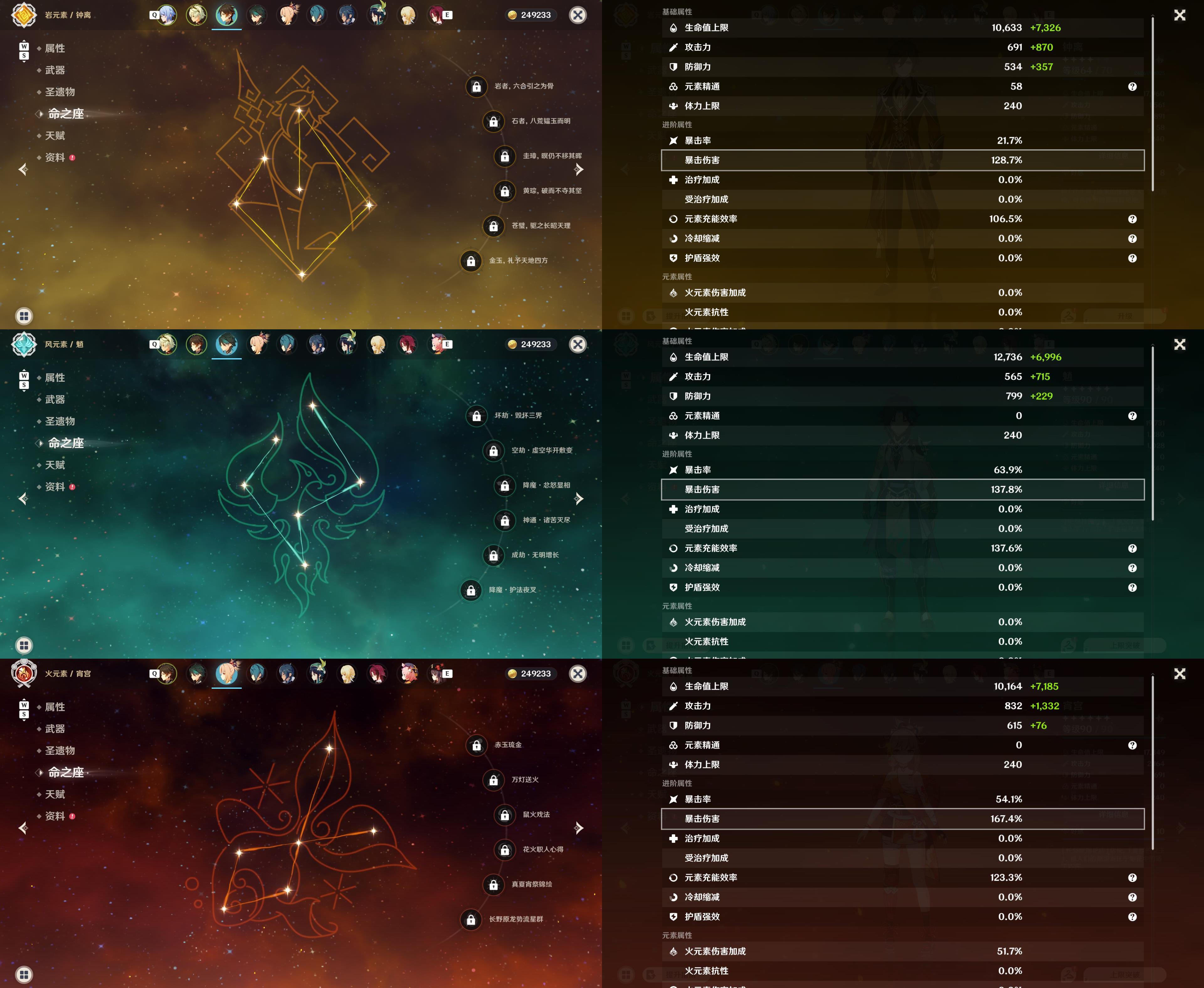Click lock icon beside 石者，八荒韫玉而明
The image size is (1204, 988).
(493, 121)
